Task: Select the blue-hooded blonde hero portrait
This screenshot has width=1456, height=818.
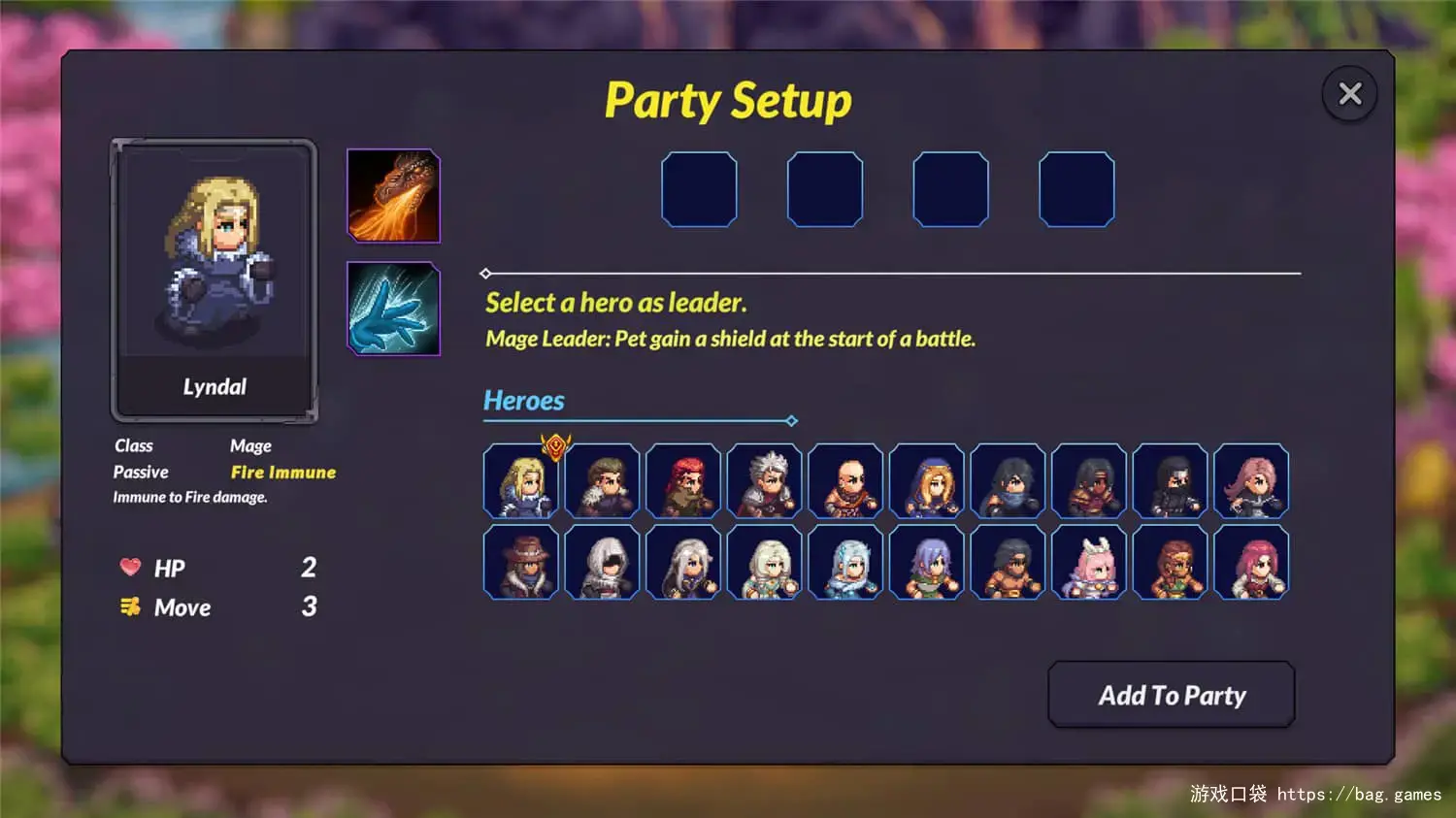Action: 927,481
